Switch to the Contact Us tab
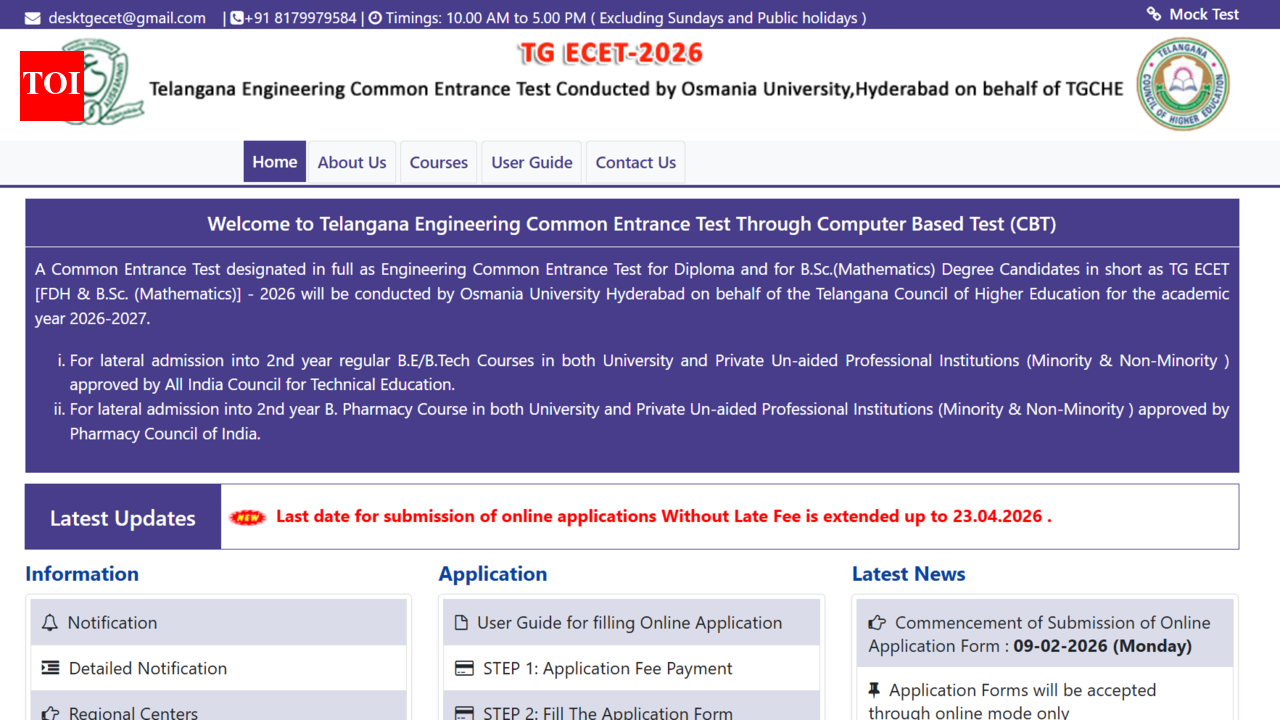 [635, 161]
